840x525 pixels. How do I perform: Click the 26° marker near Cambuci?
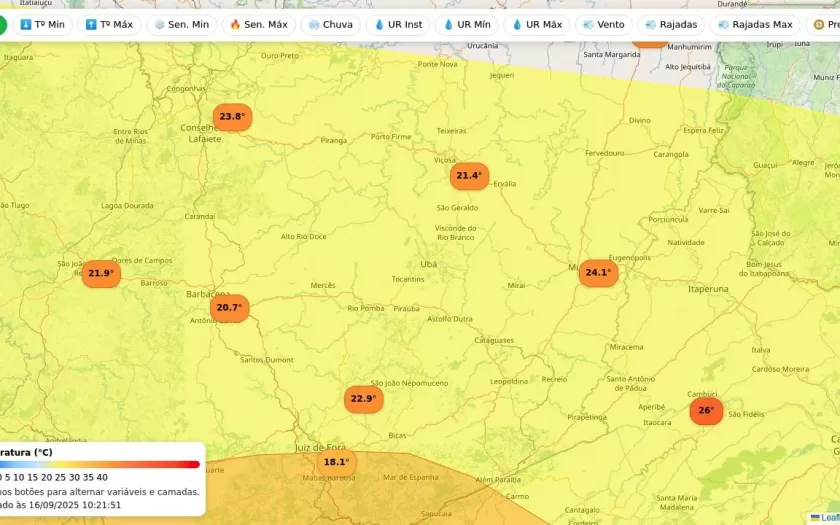point(706,410)
